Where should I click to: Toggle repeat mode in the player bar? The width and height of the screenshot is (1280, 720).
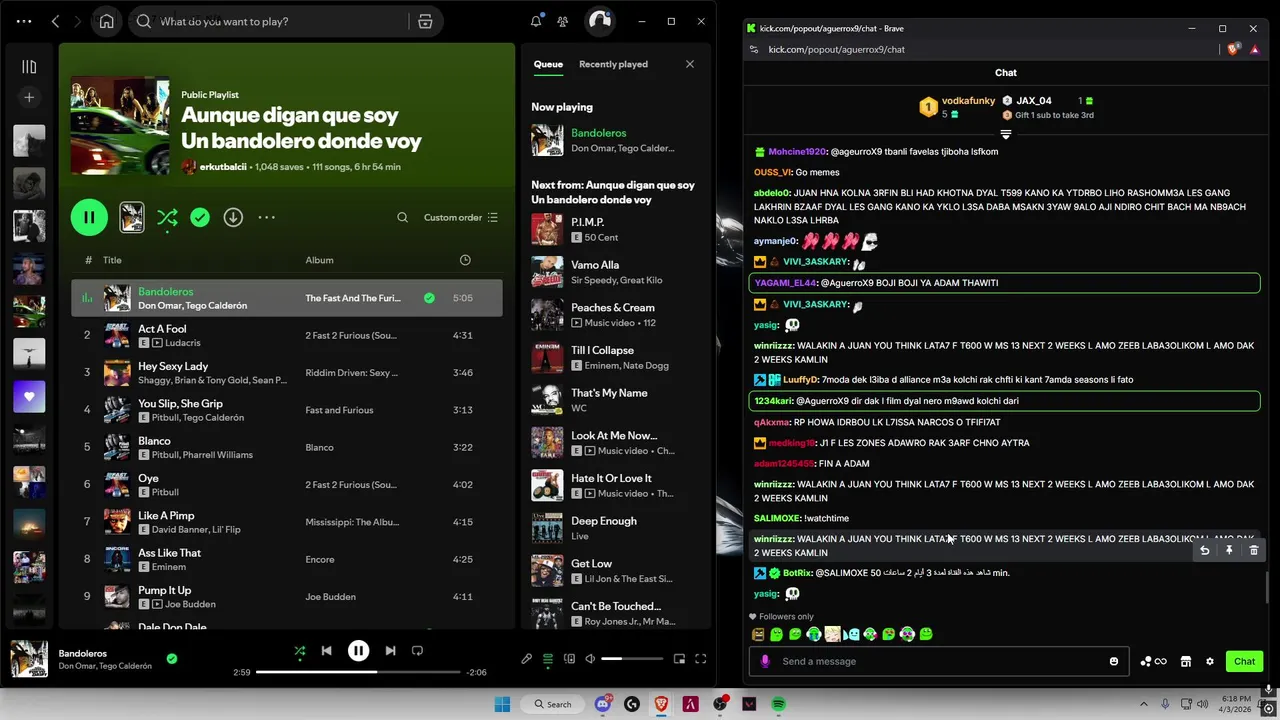pos(417,651)
